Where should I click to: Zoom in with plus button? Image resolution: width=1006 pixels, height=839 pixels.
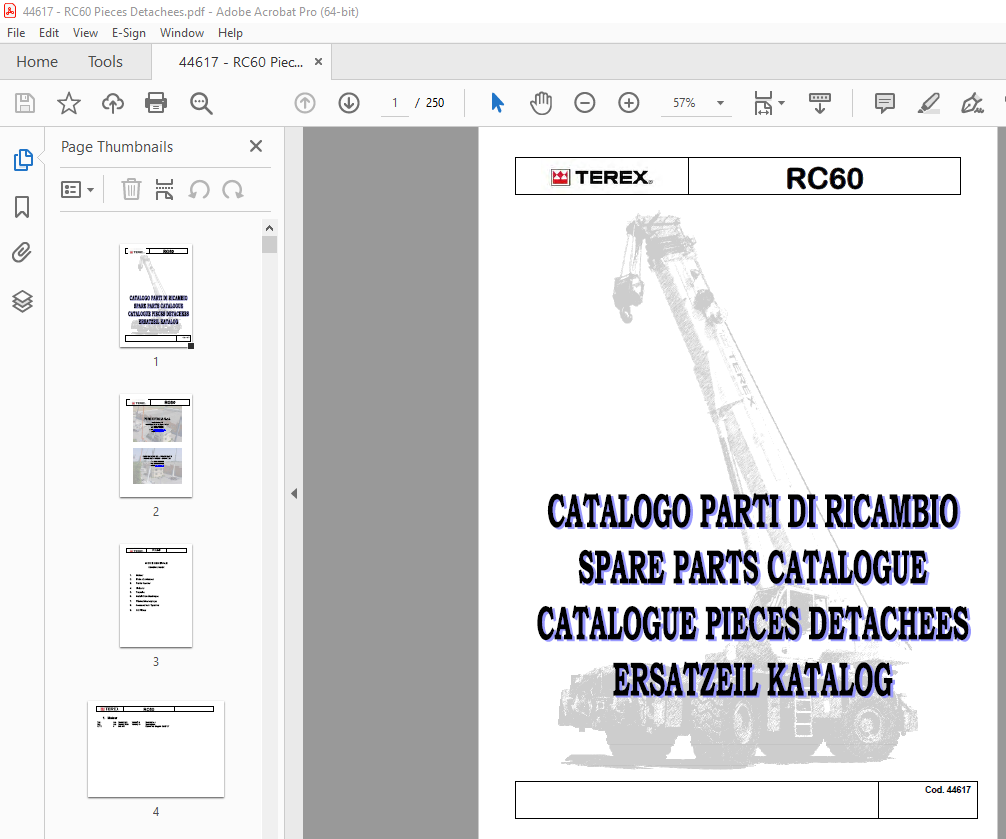coord(629,103)
